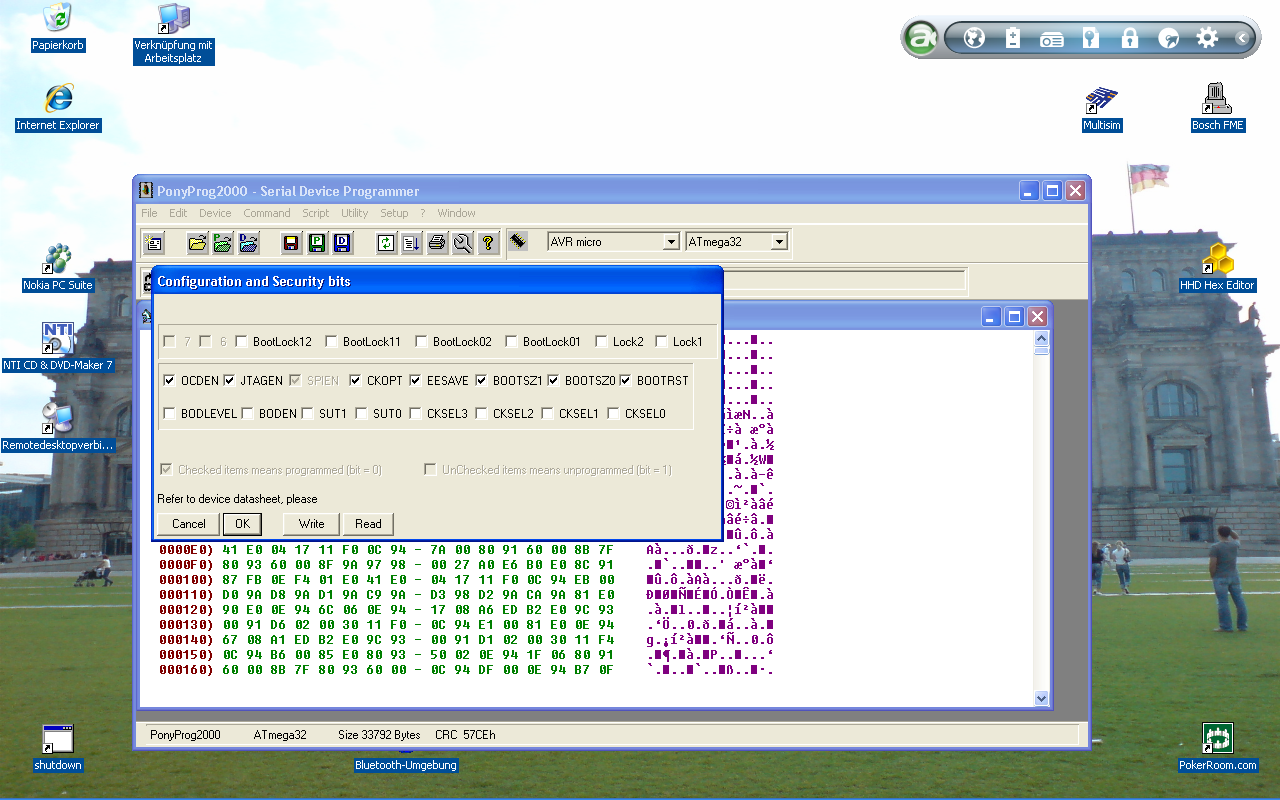Click hex view scrollbar up arrow
This screenshot has width=1280, height=800.
click(1041, 339)
